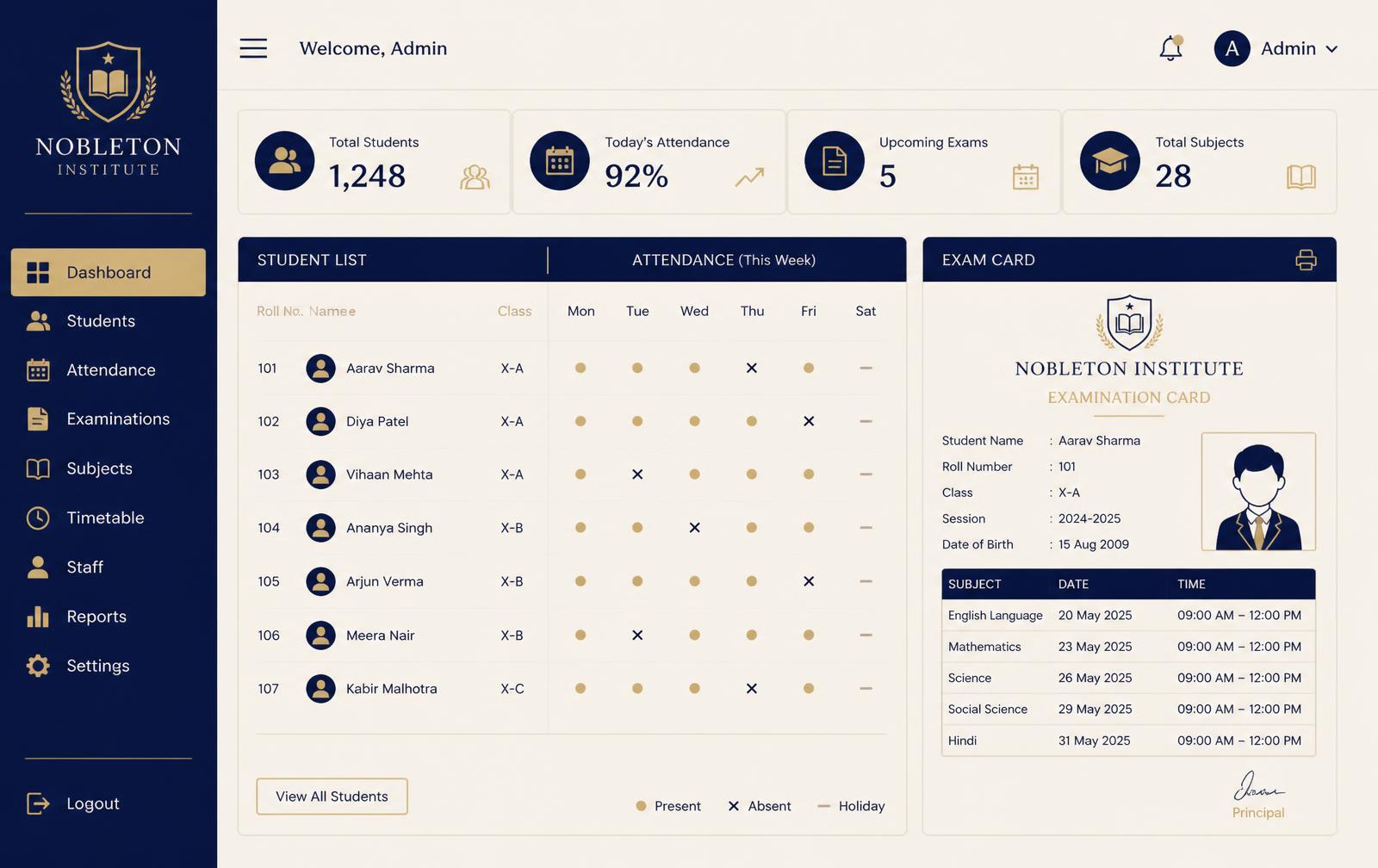Toggle Aarav Sharma's Monday present dot
The image size is (1378, 868).
click(x=580, y=368)
